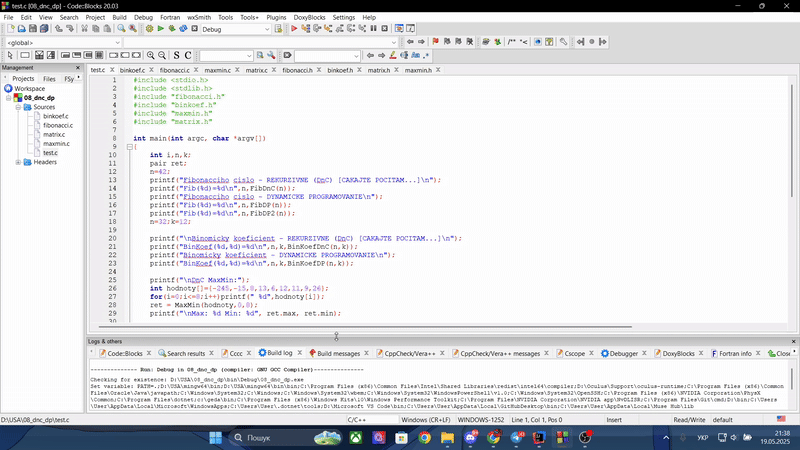Stop the debugger icon
This screenshot has height=450, width=800.
click(385, 29)
